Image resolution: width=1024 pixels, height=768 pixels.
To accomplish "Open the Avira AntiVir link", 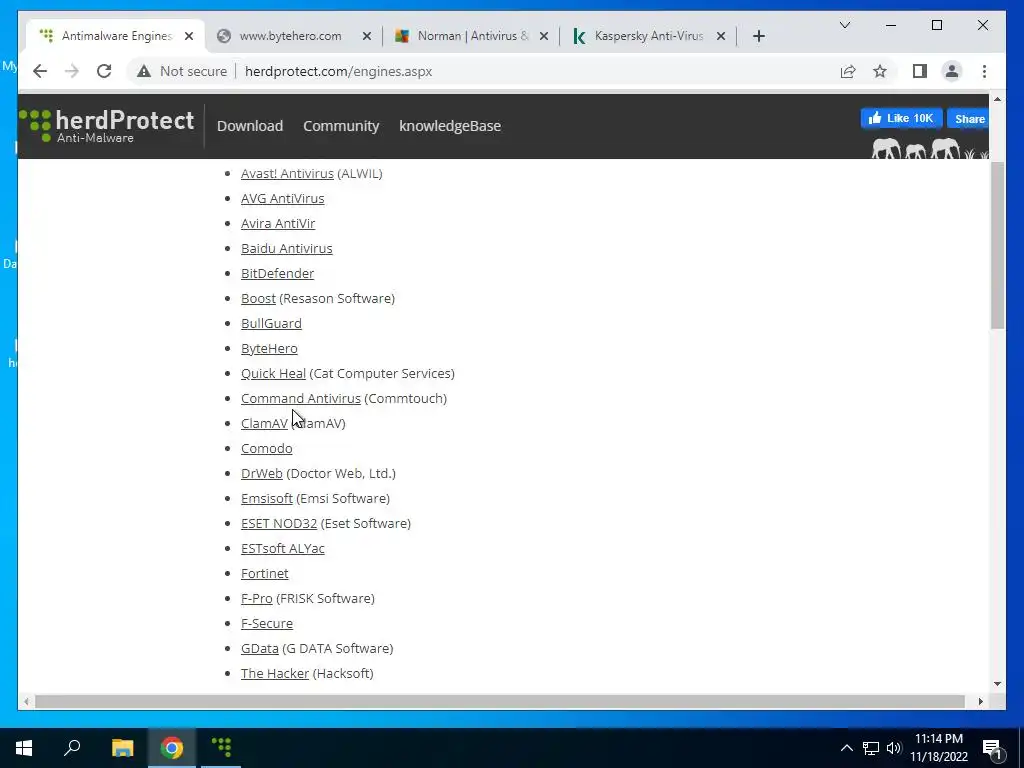I will pyautogui.click(x=278, y=223).
